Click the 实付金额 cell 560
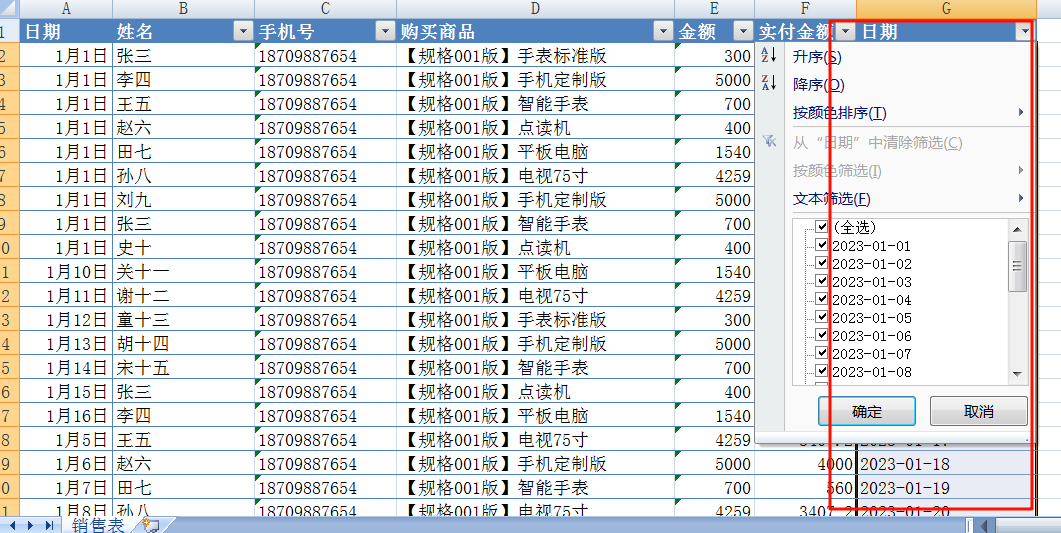Image resolution: width=1061 pixels, height=533 pixels. click(805, 488)
